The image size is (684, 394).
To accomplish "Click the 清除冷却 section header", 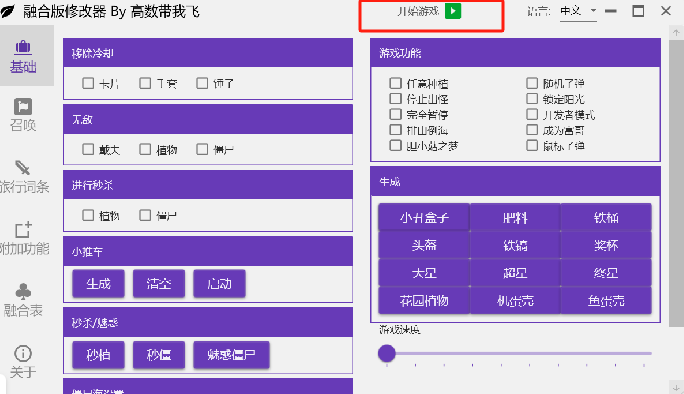I will click(208, 53).
